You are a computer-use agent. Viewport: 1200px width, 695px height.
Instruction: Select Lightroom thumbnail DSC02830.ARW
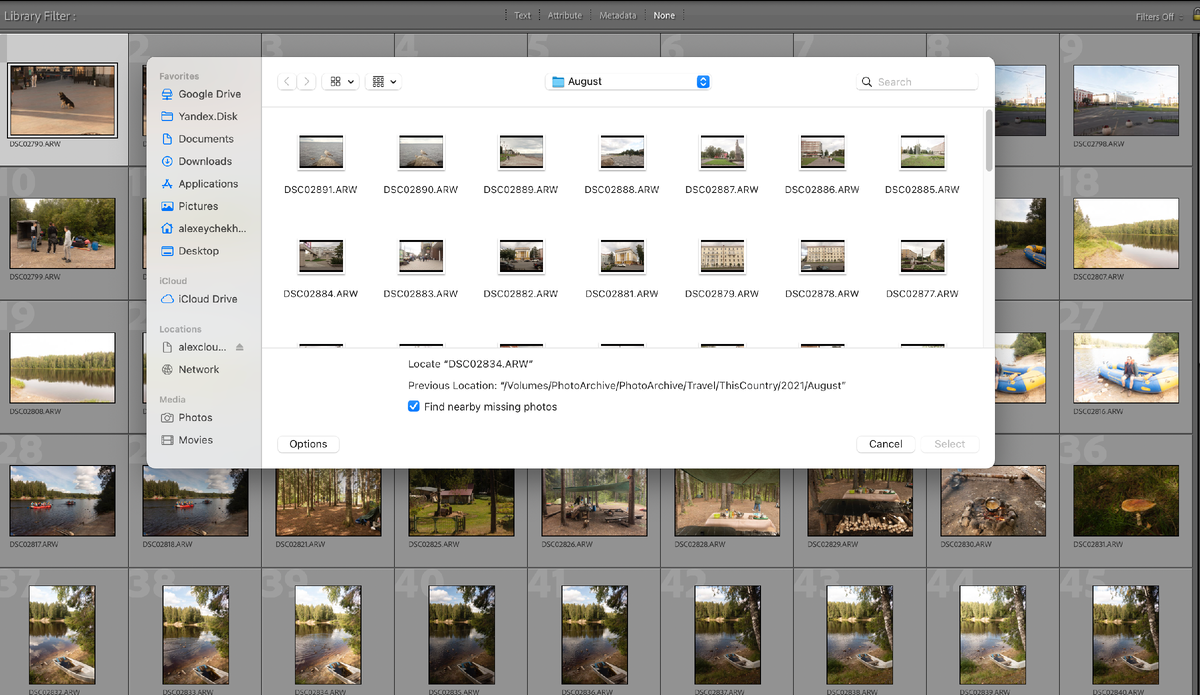tap(993, 501)
